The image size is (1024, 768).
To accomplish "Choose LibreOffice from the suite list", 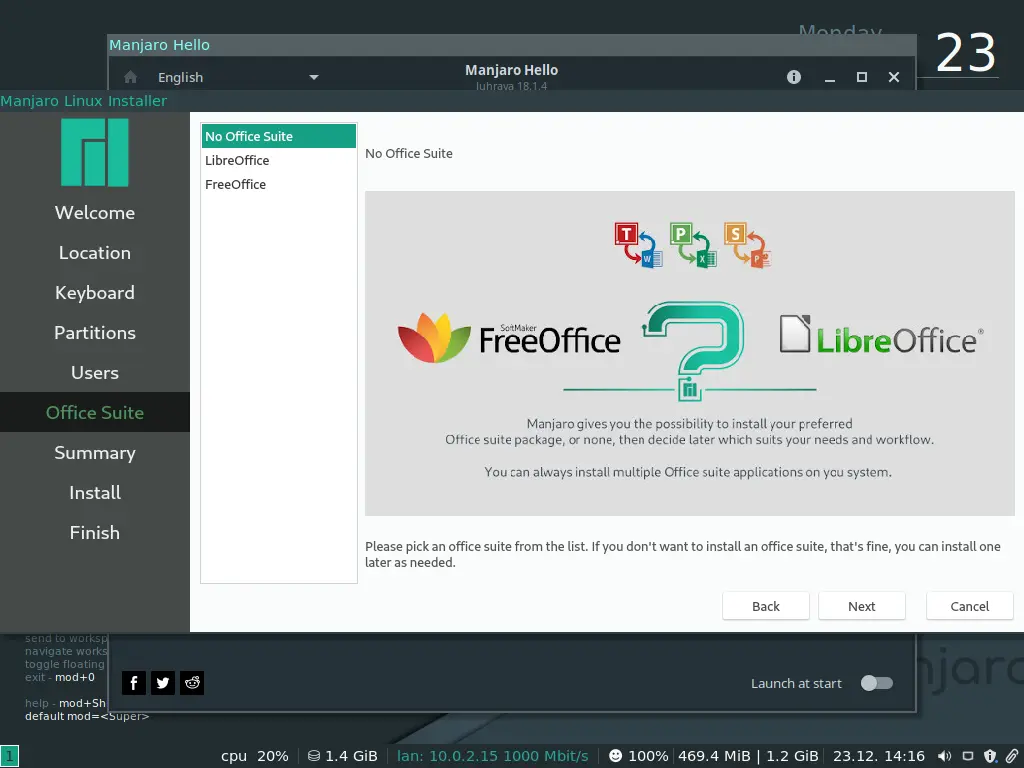I will [x=279, y=160].
